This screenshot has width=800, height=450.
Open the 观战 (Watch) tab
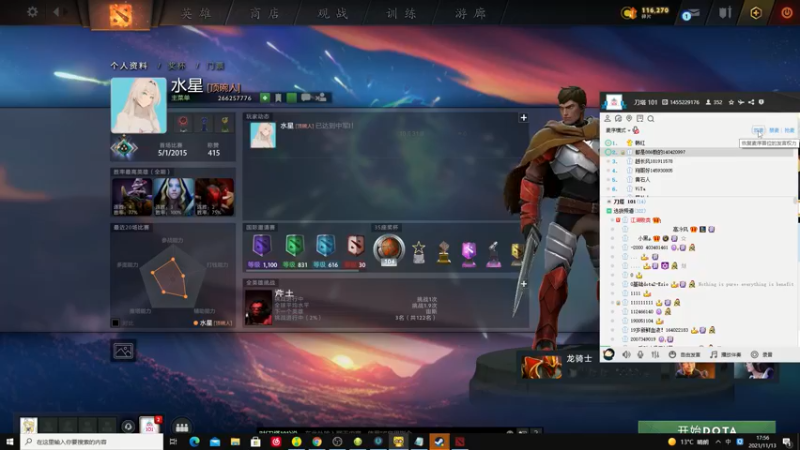[333, 13]
